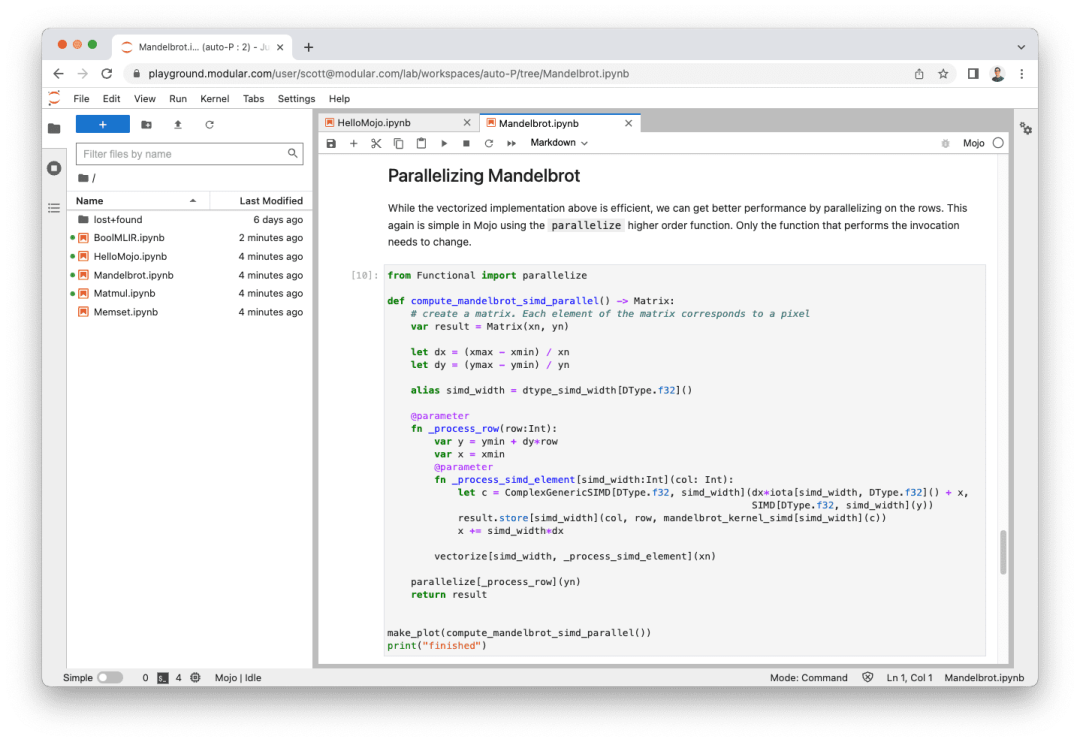Click the notebook vertical scrollbar thumb
The image size is (1080, 742).
click(1004, 552)
